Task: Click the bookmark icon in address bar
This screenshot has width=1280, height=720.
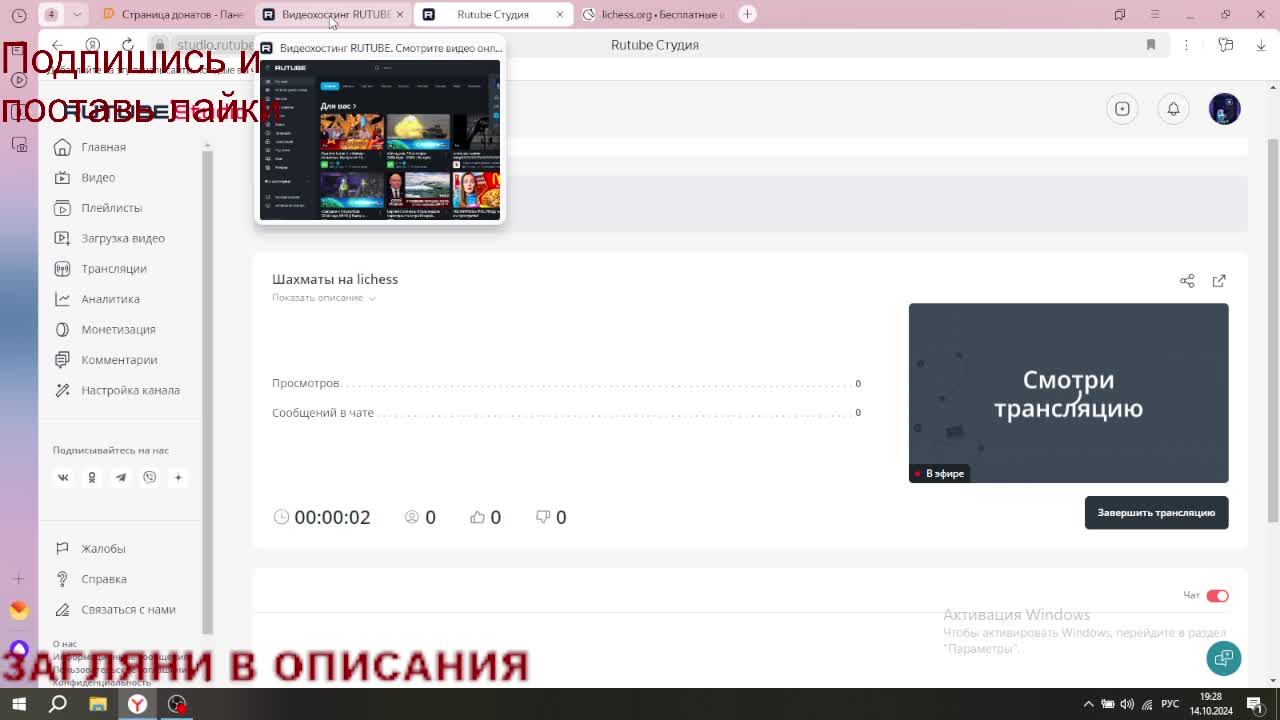Action: pyautogui.click(x=1151, y=45)
